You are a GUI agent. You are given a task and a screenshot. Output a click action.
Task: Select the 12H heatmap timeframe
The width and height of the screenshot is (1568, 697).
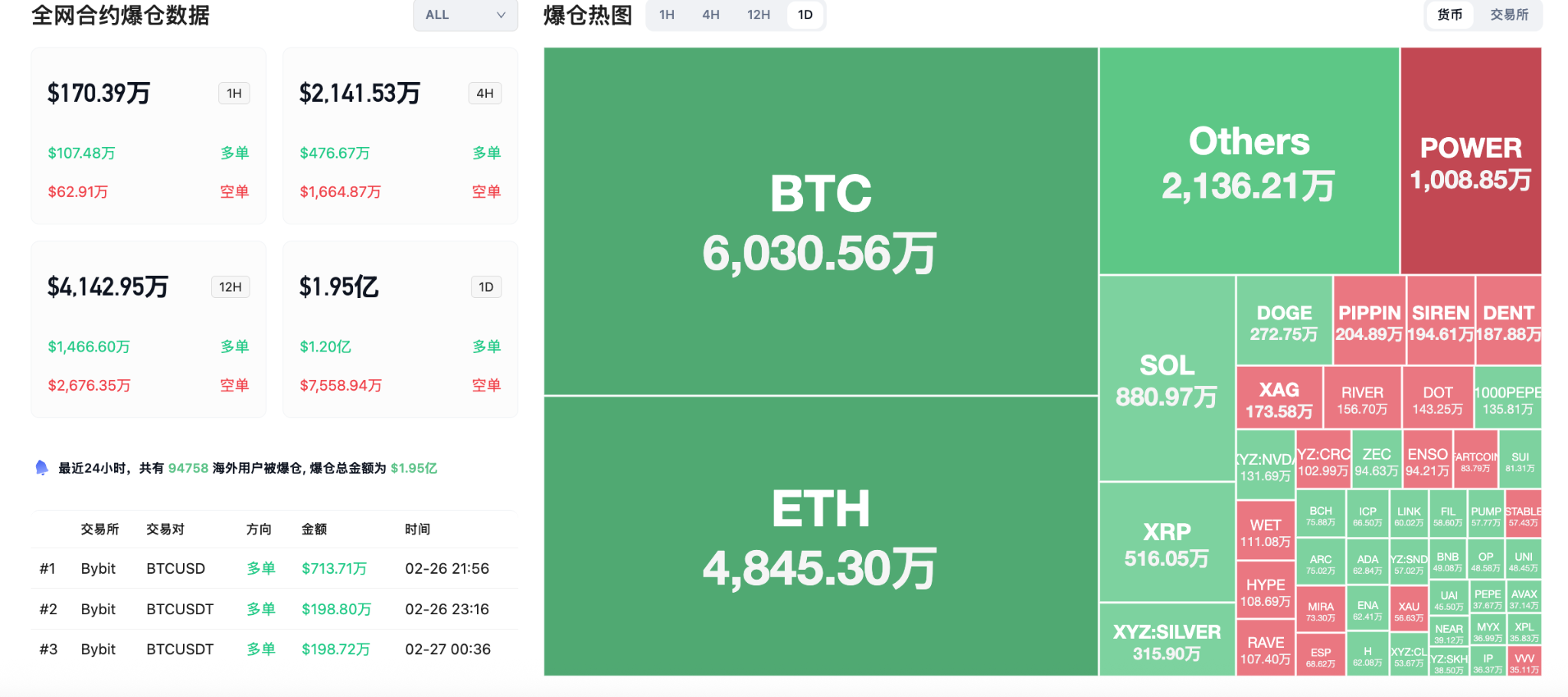[758, 15]
